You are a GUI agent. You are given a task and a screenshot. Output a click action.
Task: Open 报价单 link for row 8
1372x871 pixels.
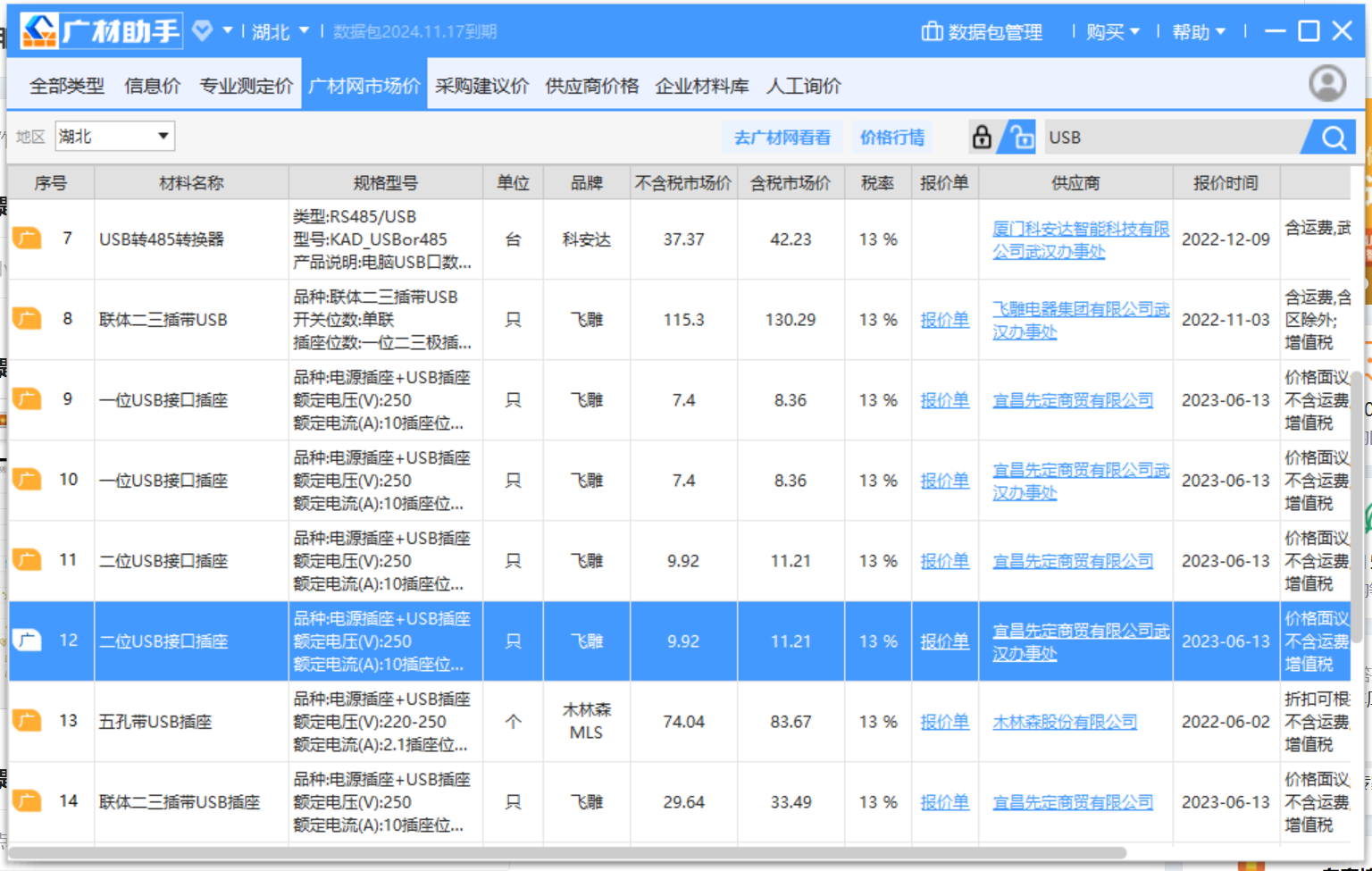[944, 320]
